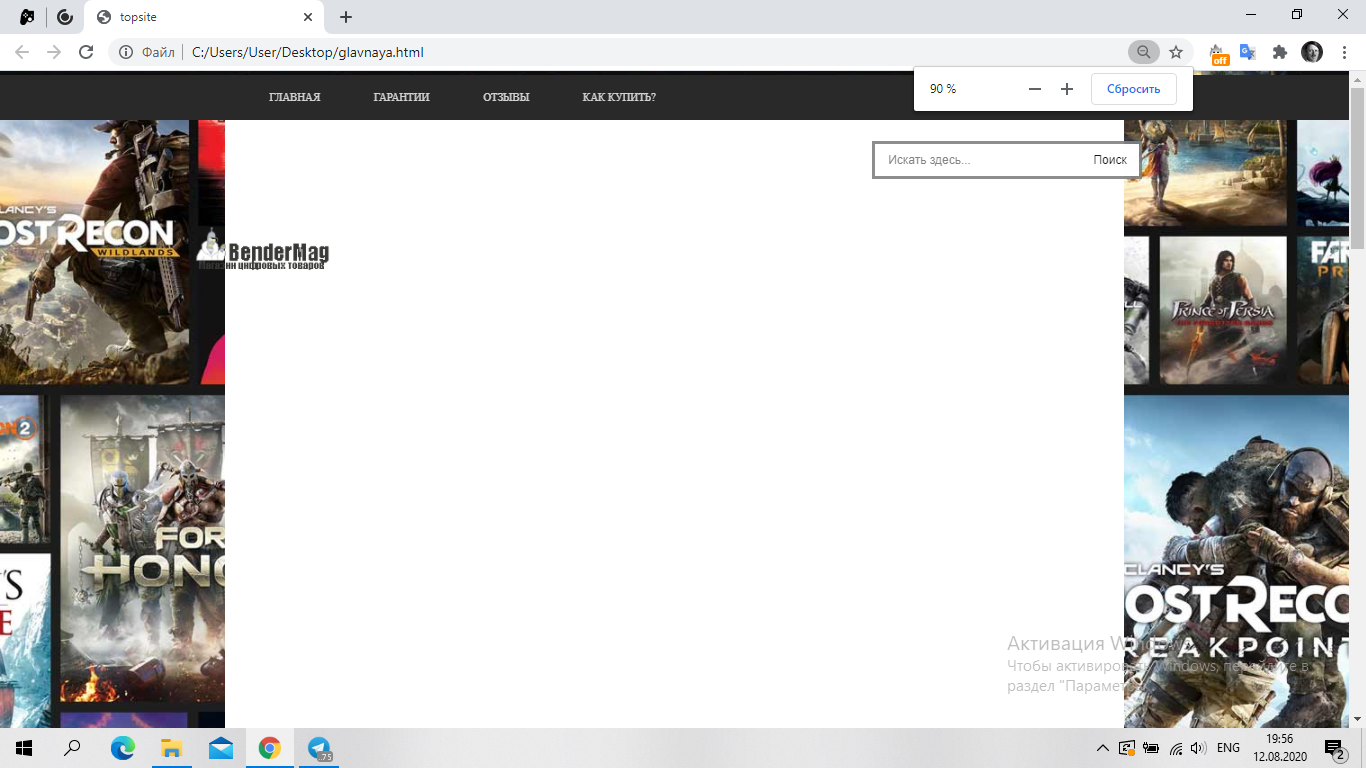Screen dimensions: 1366x768
Task: Click the browser forward arrow
Action: click(54, 52)
